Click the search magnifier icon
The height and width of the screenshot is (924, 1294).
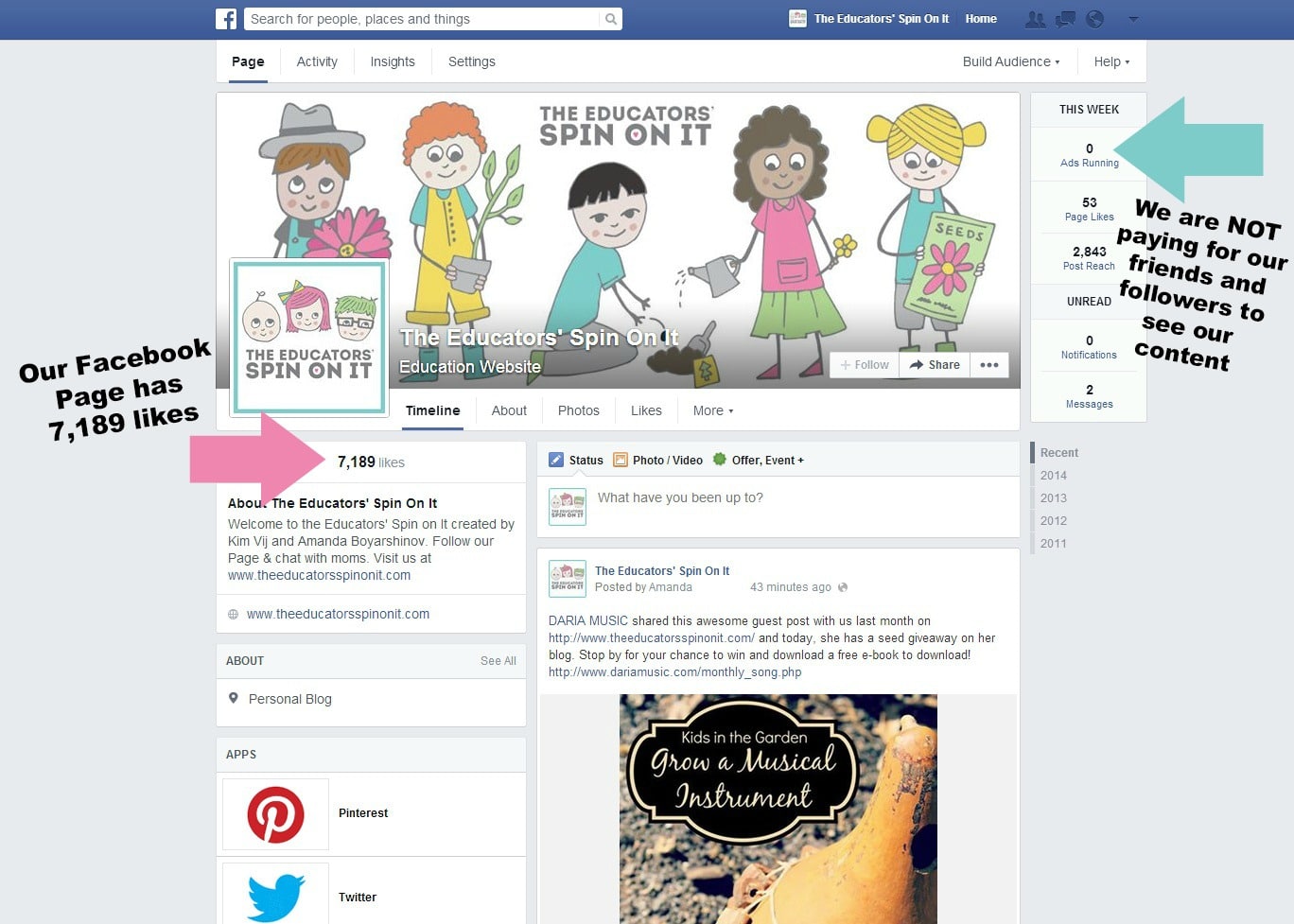(611, 19)
